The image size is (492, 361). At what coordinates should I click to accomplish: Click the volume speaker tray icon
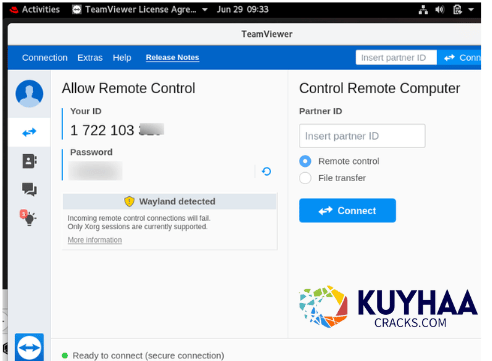coord(440,10)
